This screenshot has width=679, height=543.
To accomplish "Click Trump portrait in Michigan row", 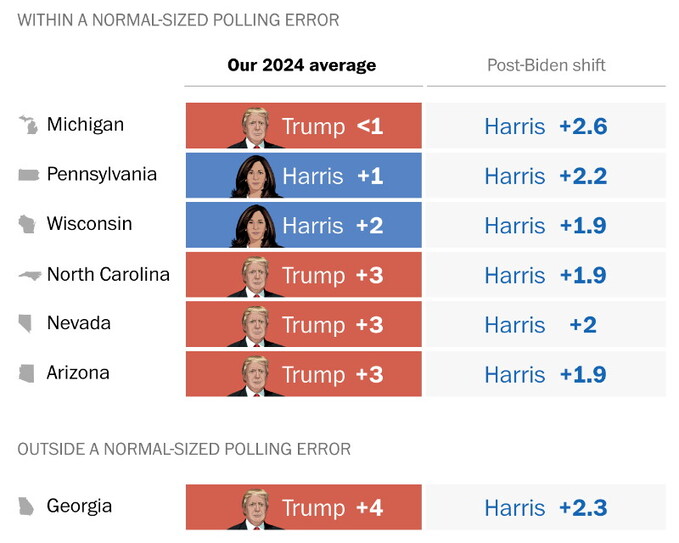I will (x=258, y=127).
